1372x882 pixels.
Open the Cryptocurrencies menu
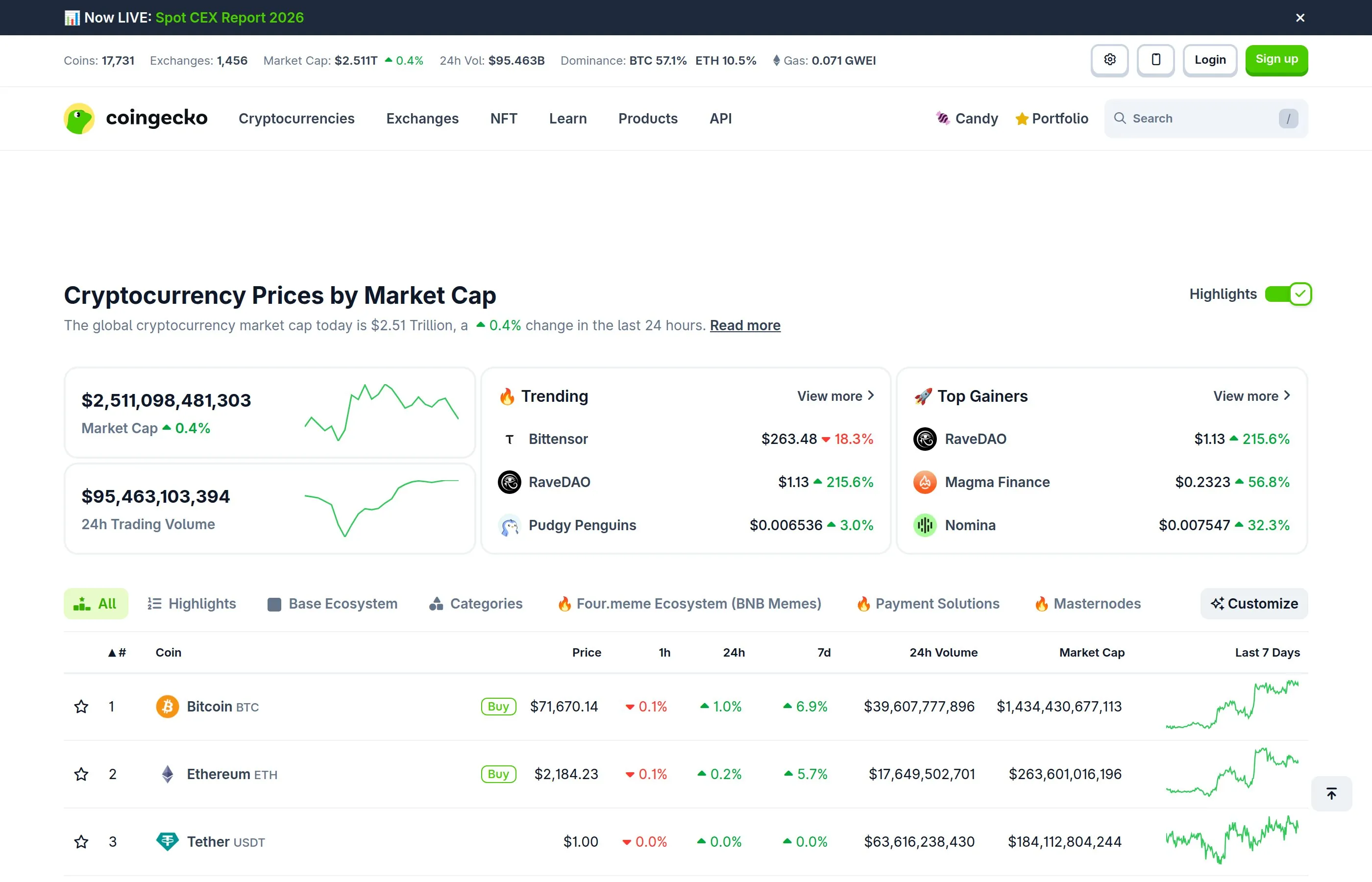pyautogui.click(x=296, y=119)
